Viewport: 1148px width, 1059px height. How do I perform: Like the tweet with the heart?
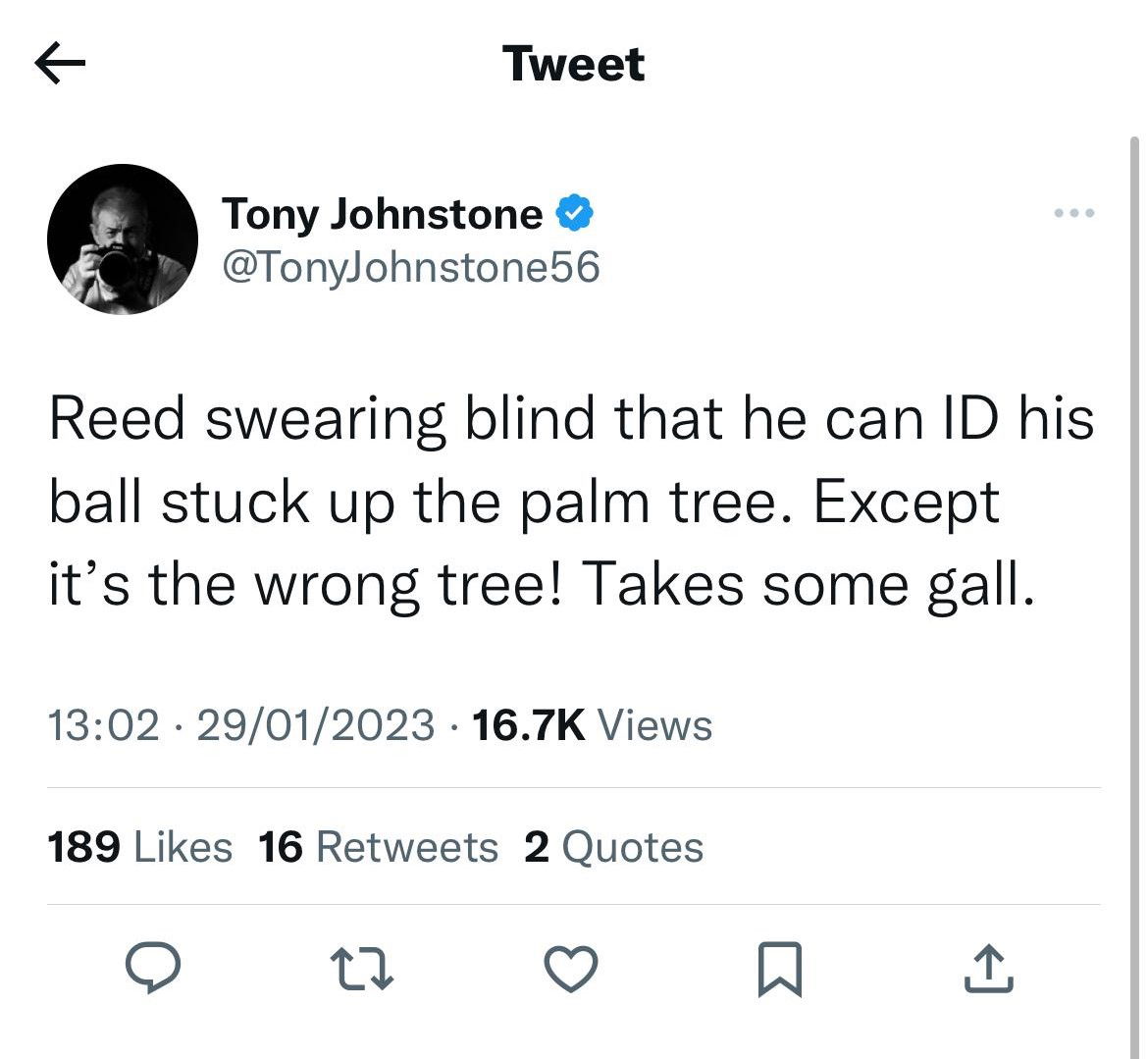[x=570, y=969]
